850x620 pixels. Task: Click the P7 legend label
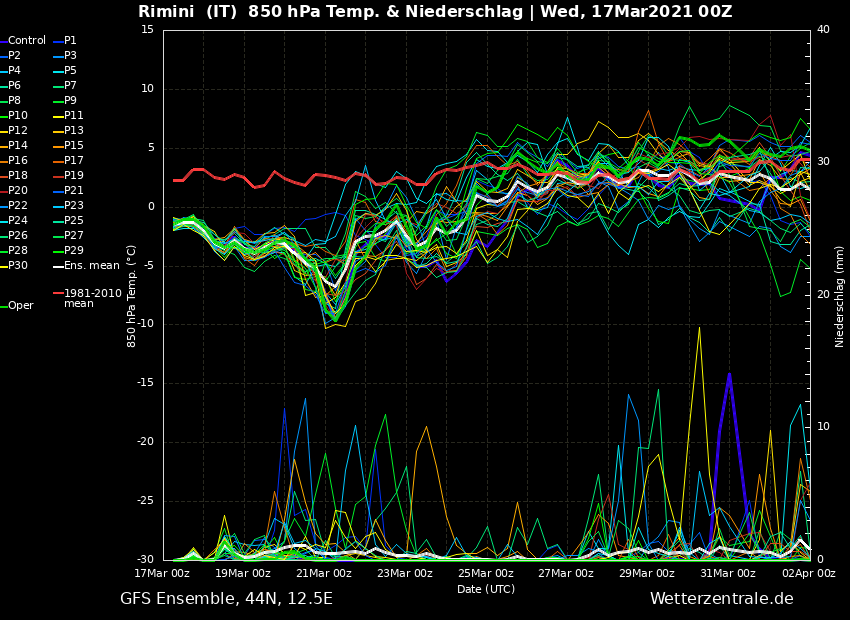pos(70,86)
